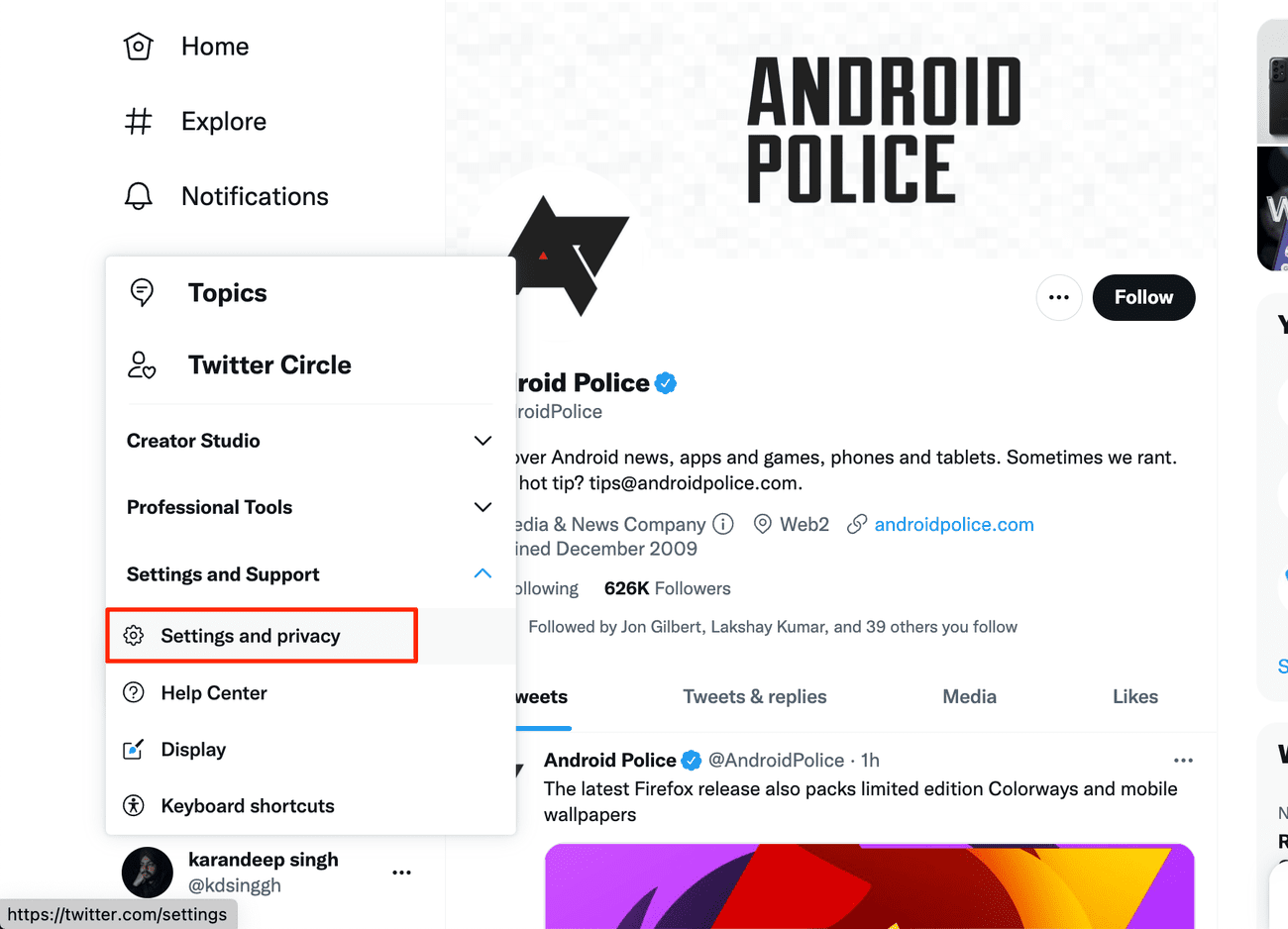Expand the Creator Studio section
Screen dimensions: 1288x929
483,441
